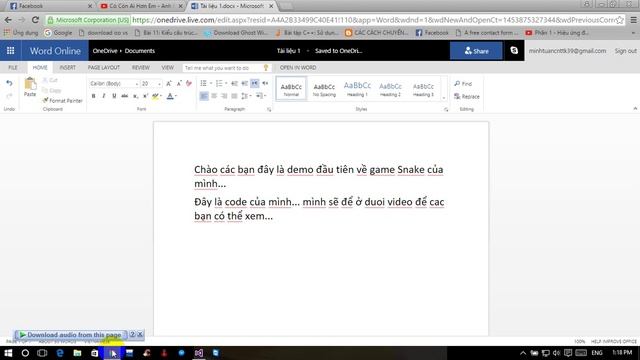Screen dimensions: 640x360
Task: Open the Paragraph dialog launcher
Action: click(x=269, y=109)
